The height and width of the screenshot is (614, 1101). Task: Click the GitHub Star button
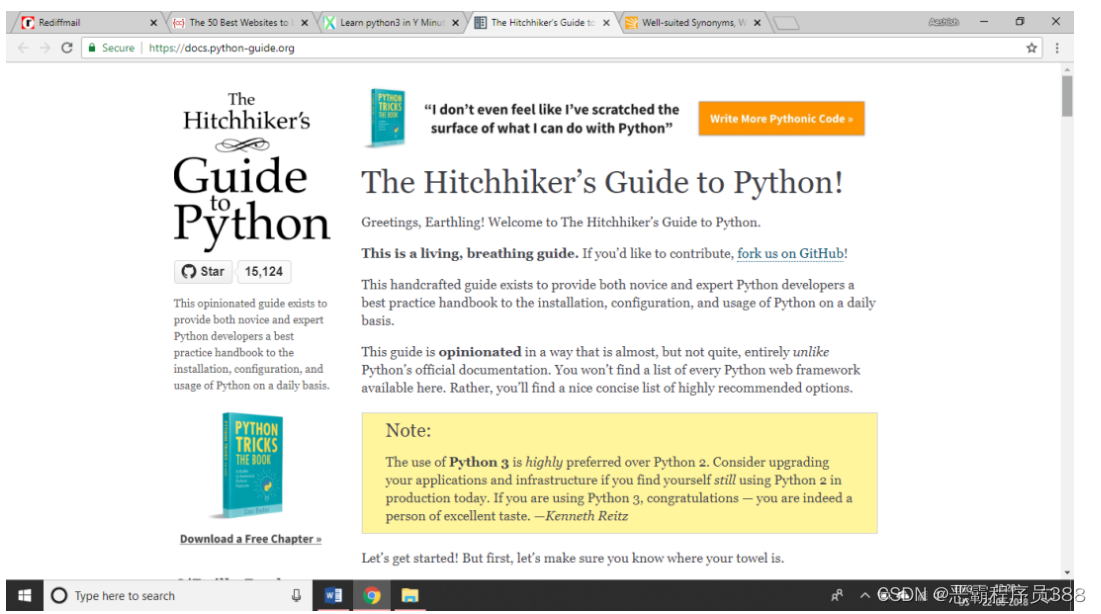(203, 271)
